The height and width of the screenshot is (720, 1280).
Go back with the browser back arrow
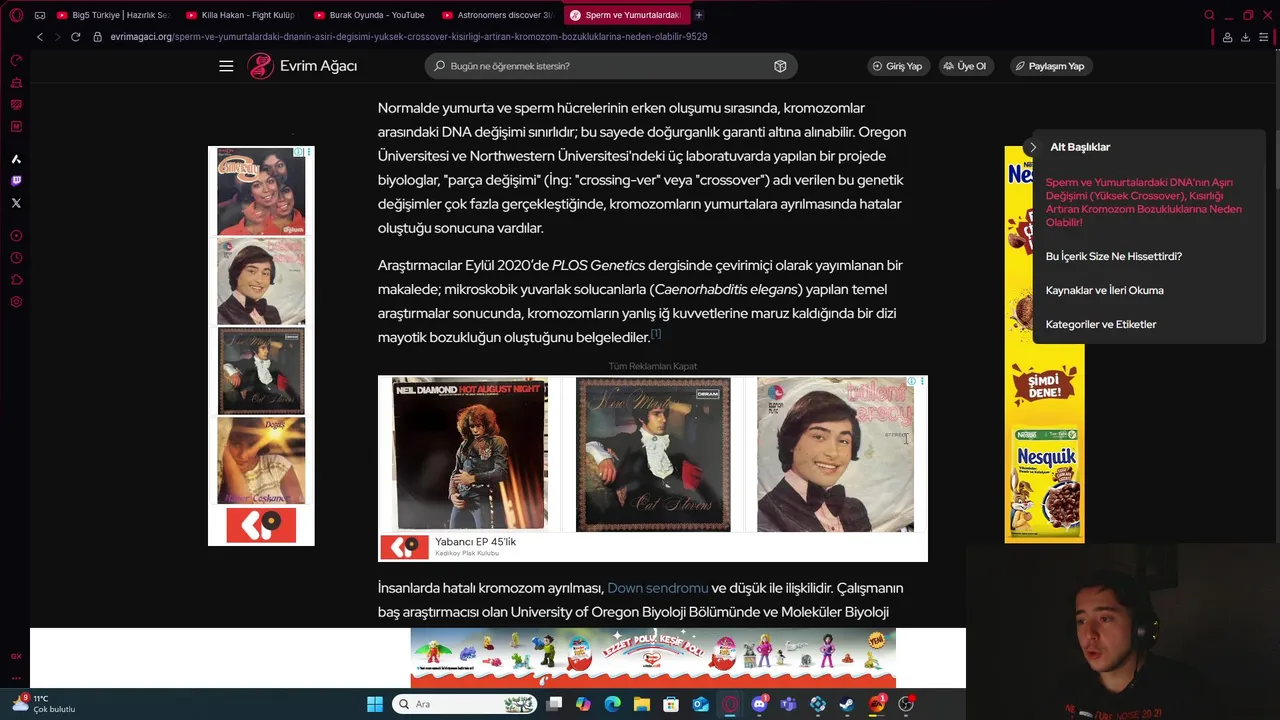(x=40, y=37)
